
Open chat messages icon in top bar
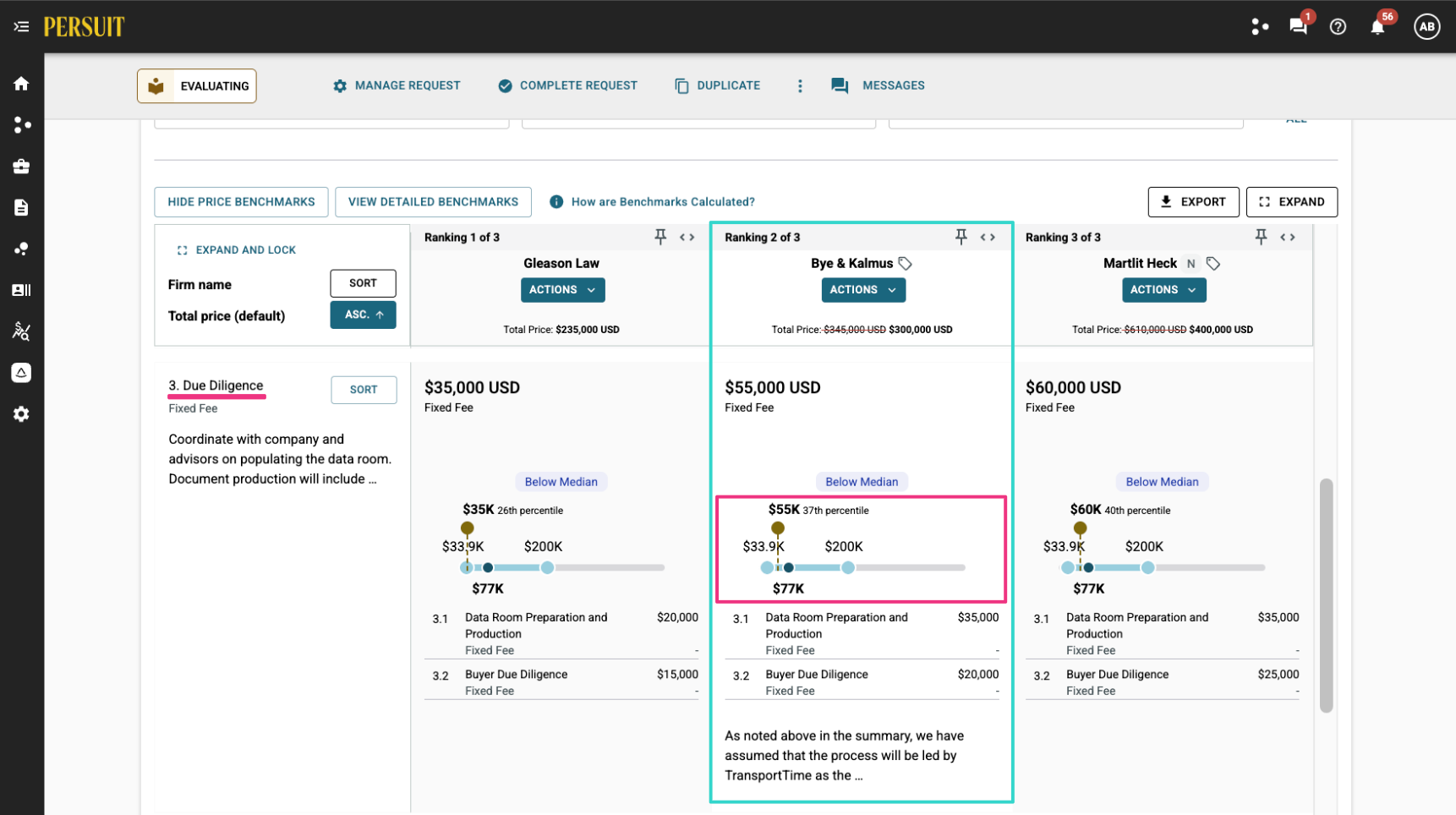pos(1298,26)
